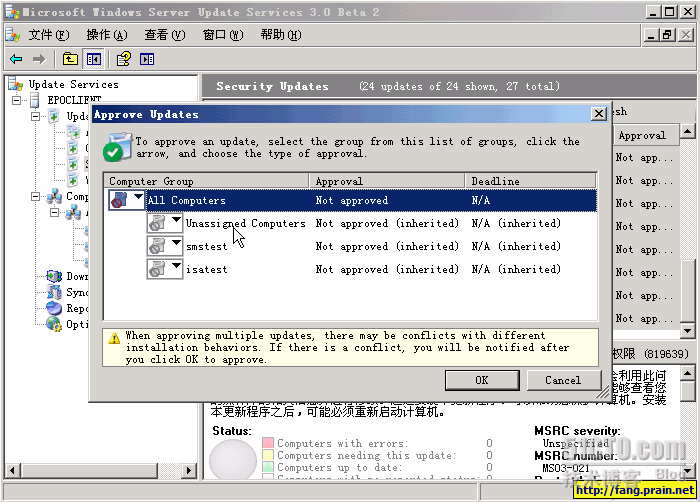Open the 查看(V) menu
The height and width of the screenshot is (502, 700).
pos(165,35)
